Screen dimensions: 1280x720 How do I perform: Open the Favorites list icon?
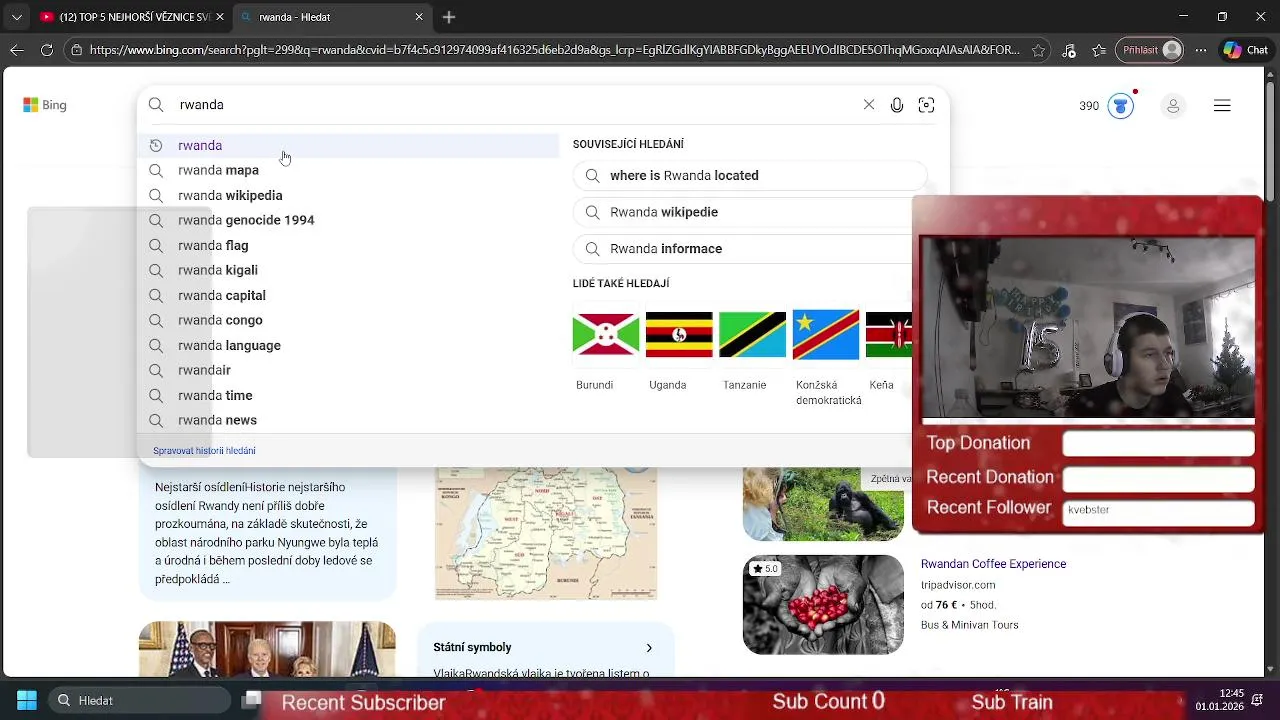coord(1099,50)
